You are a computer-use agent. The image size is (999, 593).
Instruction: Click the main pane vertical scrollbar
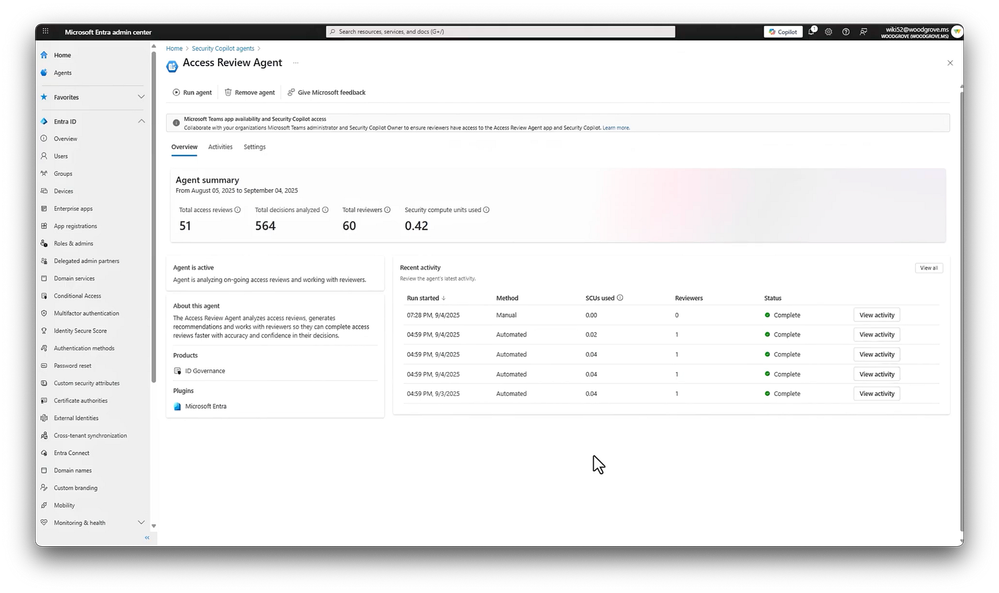click(x=961, y=309)
